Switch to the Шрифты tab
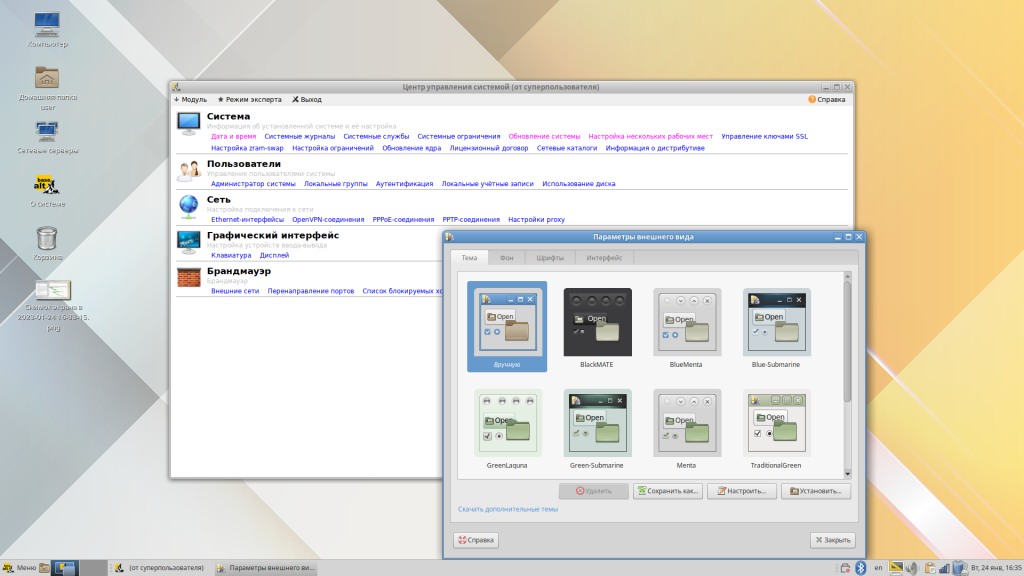Screen dimensions: 1024x576 (548, 258)
